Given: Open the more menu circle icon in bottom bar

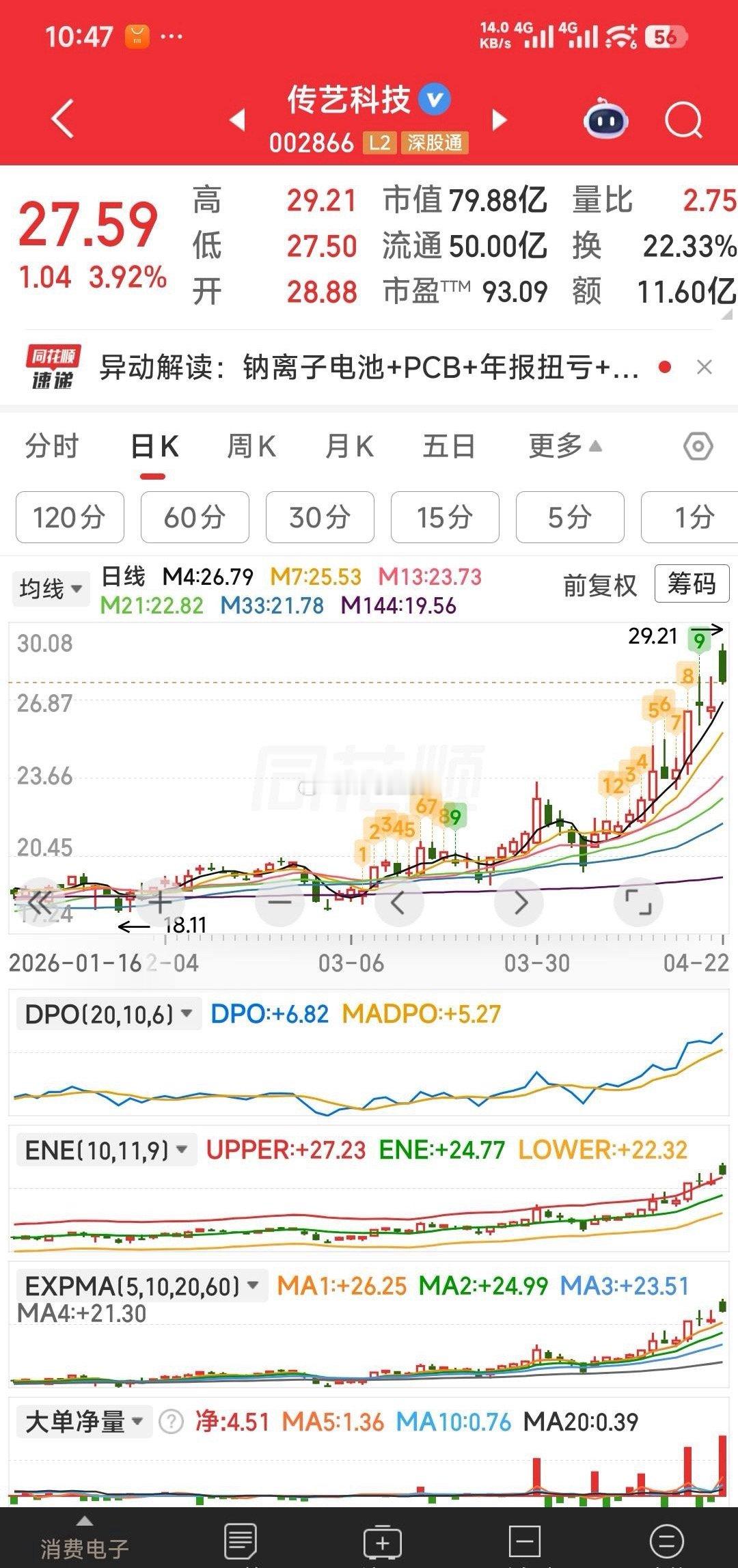Looking at the screenshot, I should point(667,1542).
